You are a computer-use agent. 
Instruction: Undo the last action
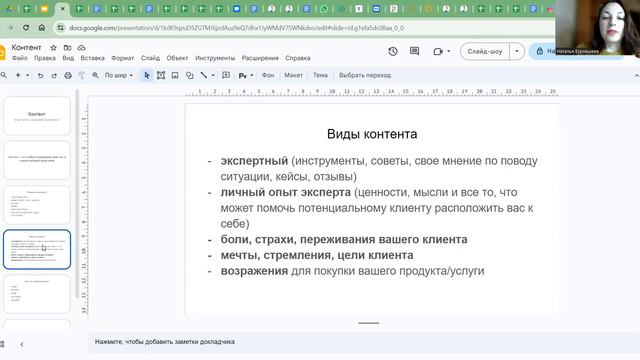click(40, 76)
